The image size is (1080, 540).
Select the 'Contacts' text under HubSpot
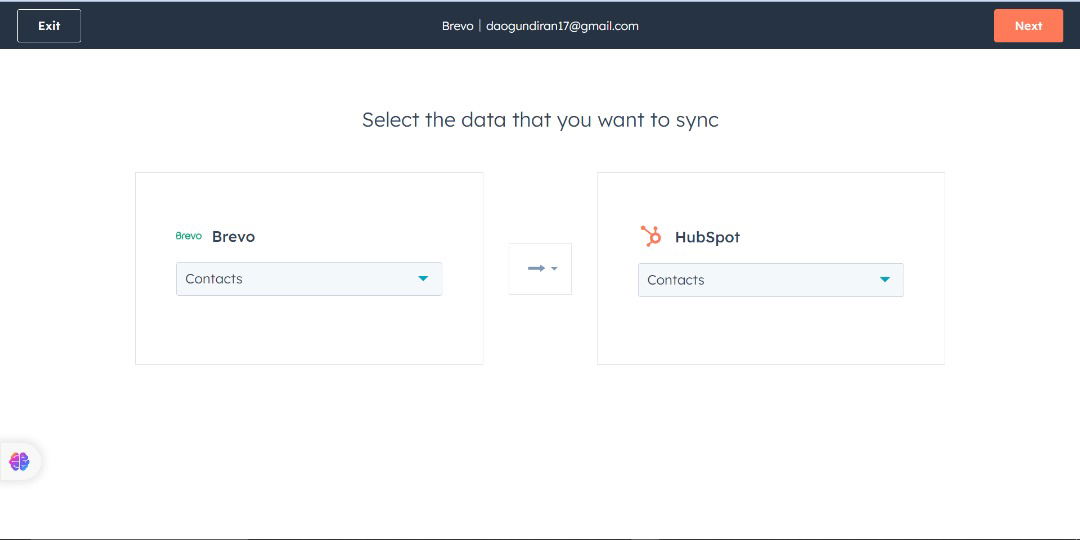pos(676,280)
